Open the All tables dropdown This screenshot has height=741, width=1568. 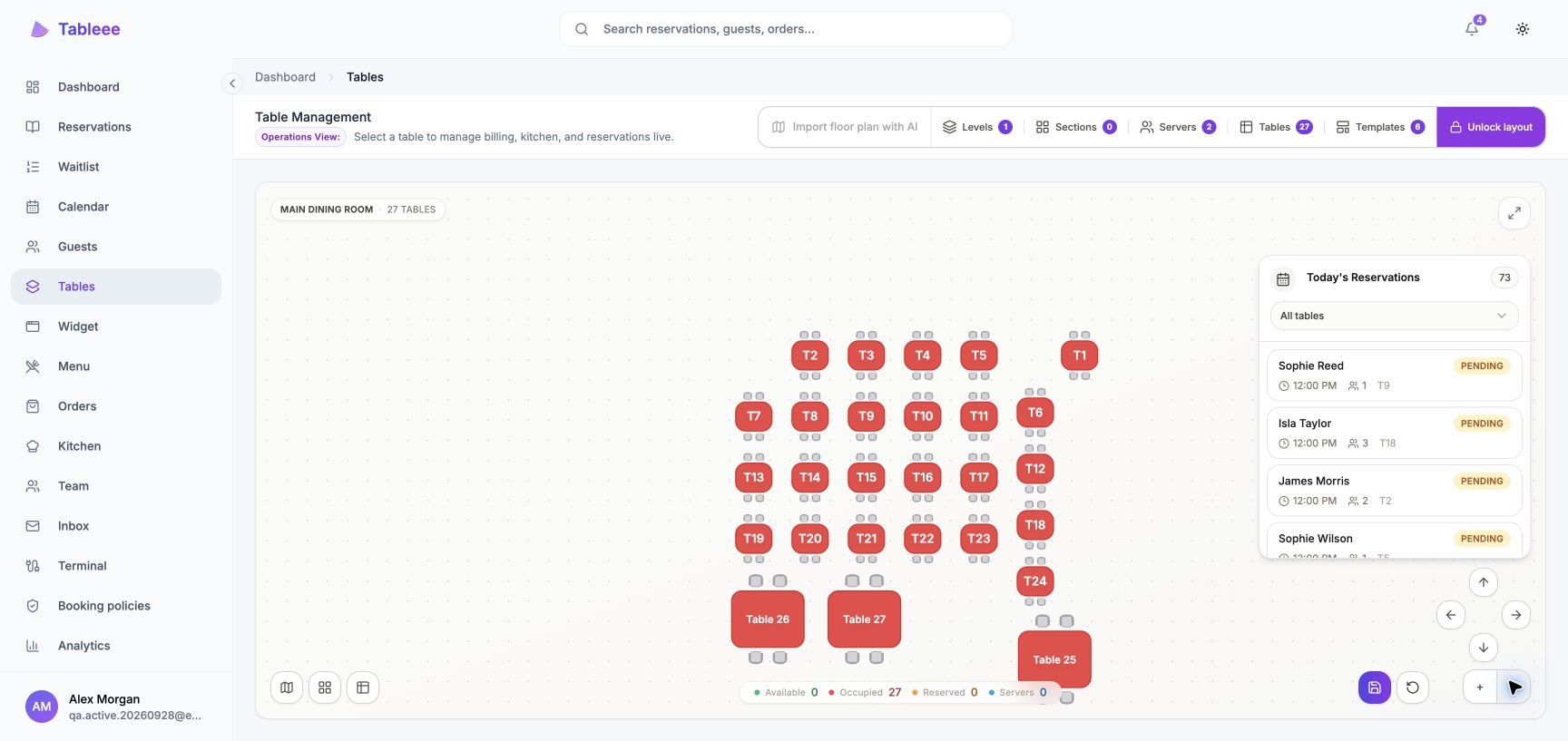click(x=1394, y=316)
